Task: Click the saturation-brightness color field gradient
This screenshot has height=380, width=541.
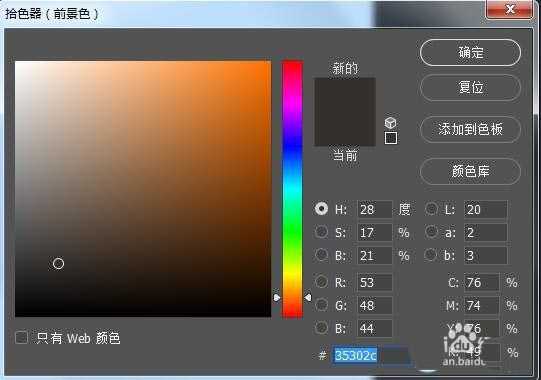Action: click(143, 189)
